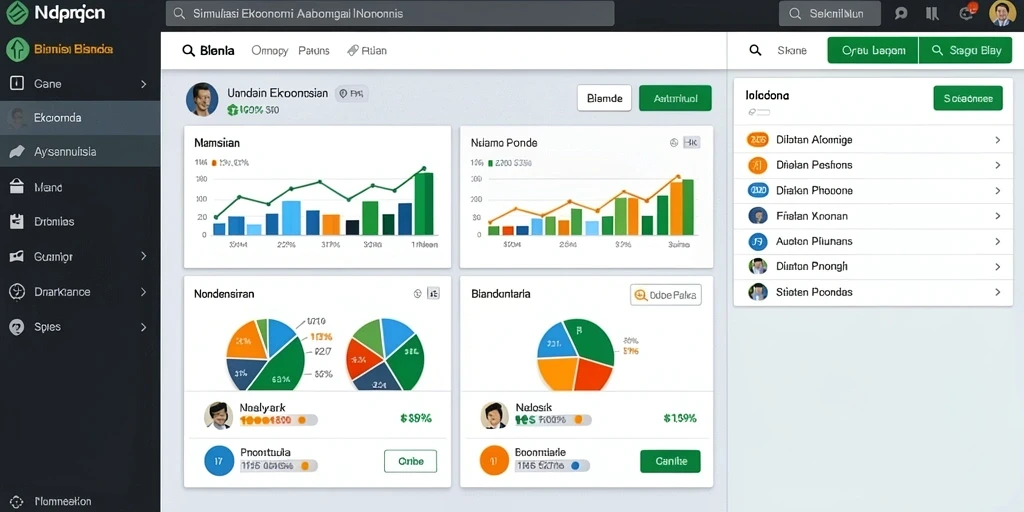The image size is (1024, 512).
Task: Click the green Ndprqjcn logo icon
Action: tap(16, 12)
